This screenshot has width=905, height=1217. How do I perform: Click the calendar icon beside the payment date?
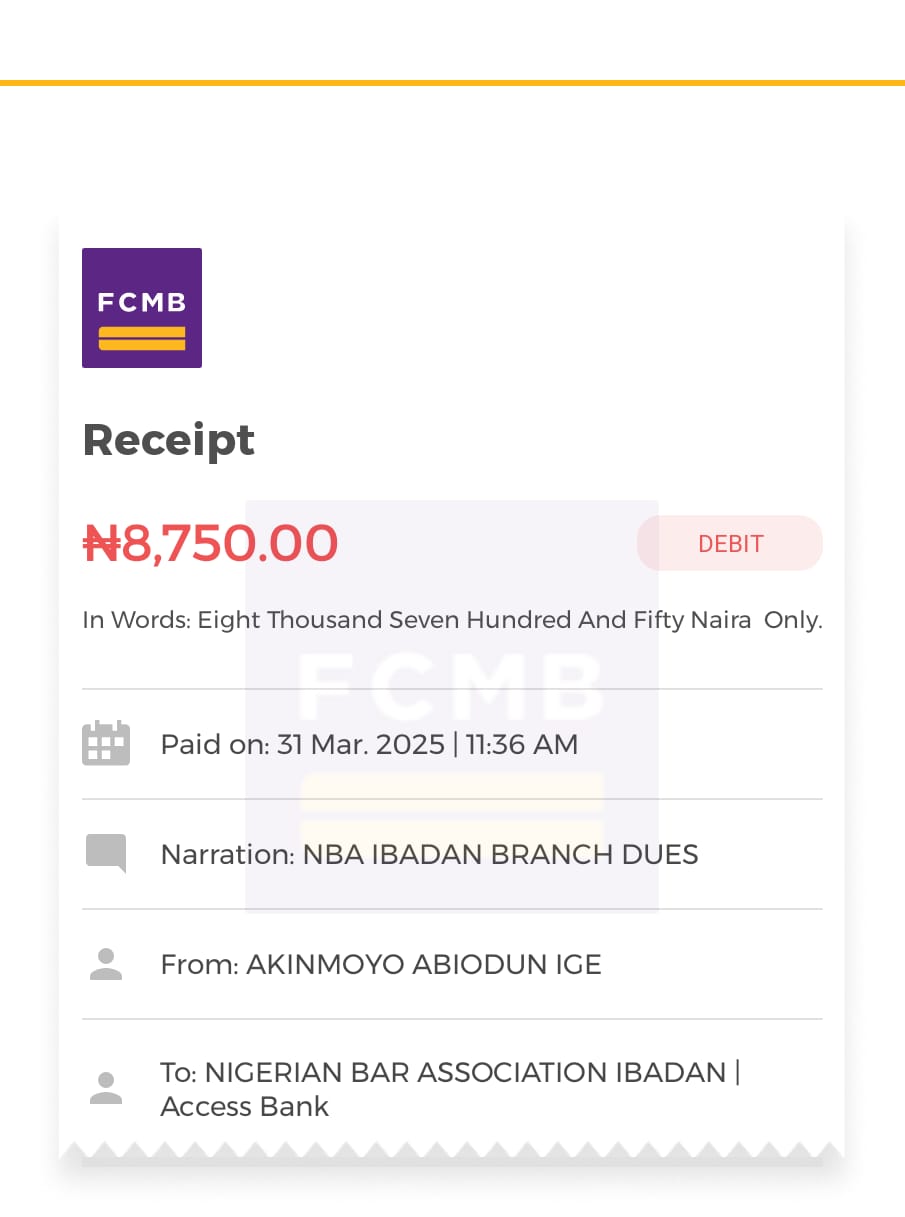tap(106, 743)
